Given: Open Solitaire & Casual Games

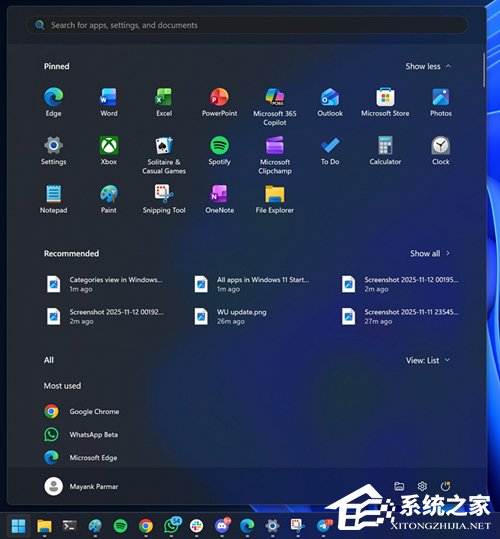Looking at the screenshot, I should click(164, 155).
